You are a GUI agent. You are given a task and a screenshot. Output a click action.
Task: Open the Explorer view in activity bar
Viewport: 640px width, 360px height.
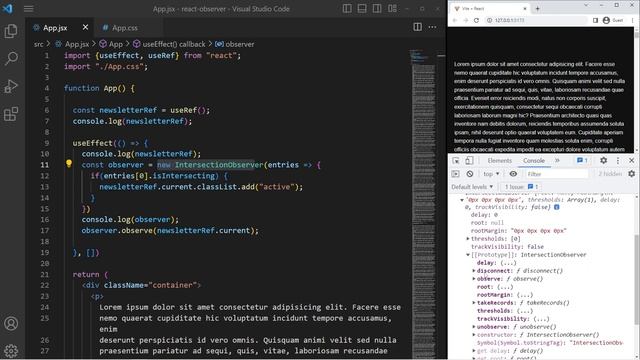[11, 31]
